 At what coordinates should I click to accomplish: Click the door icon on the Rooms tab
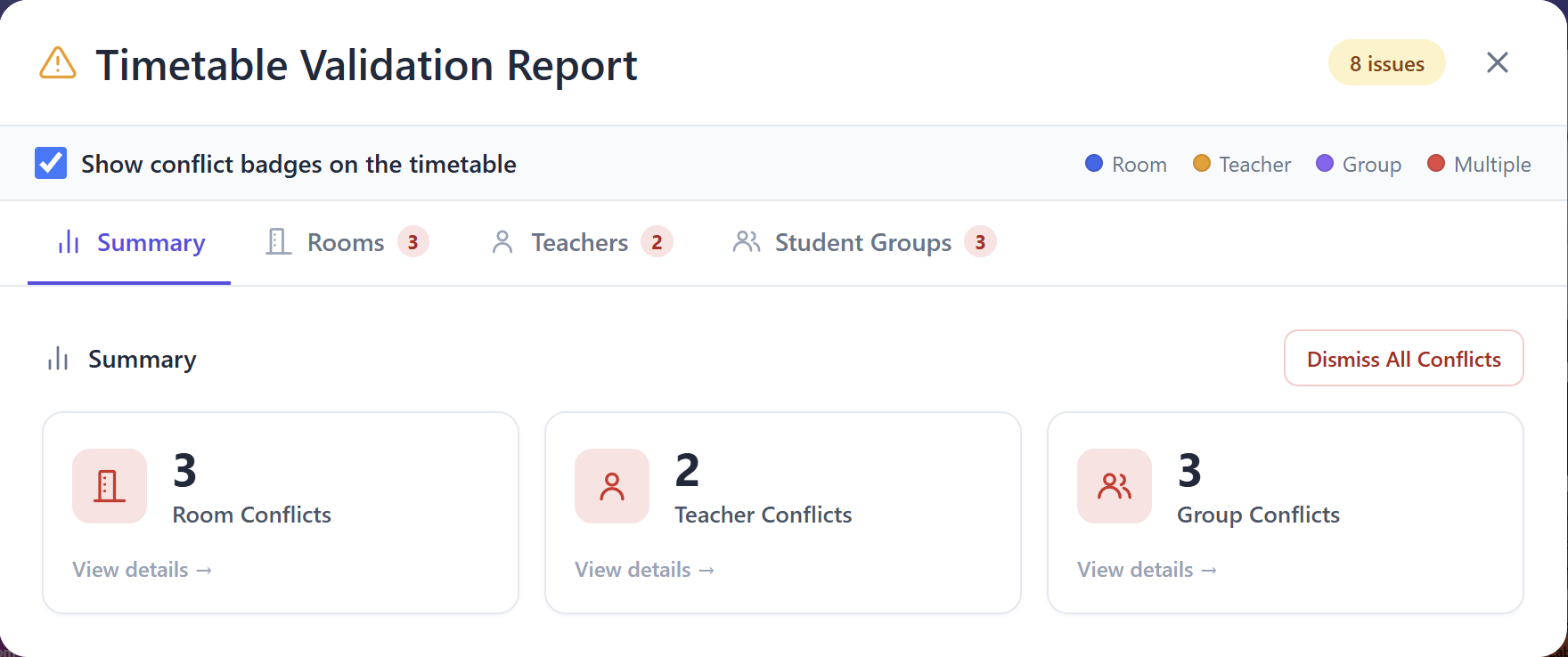click(279, 241)
